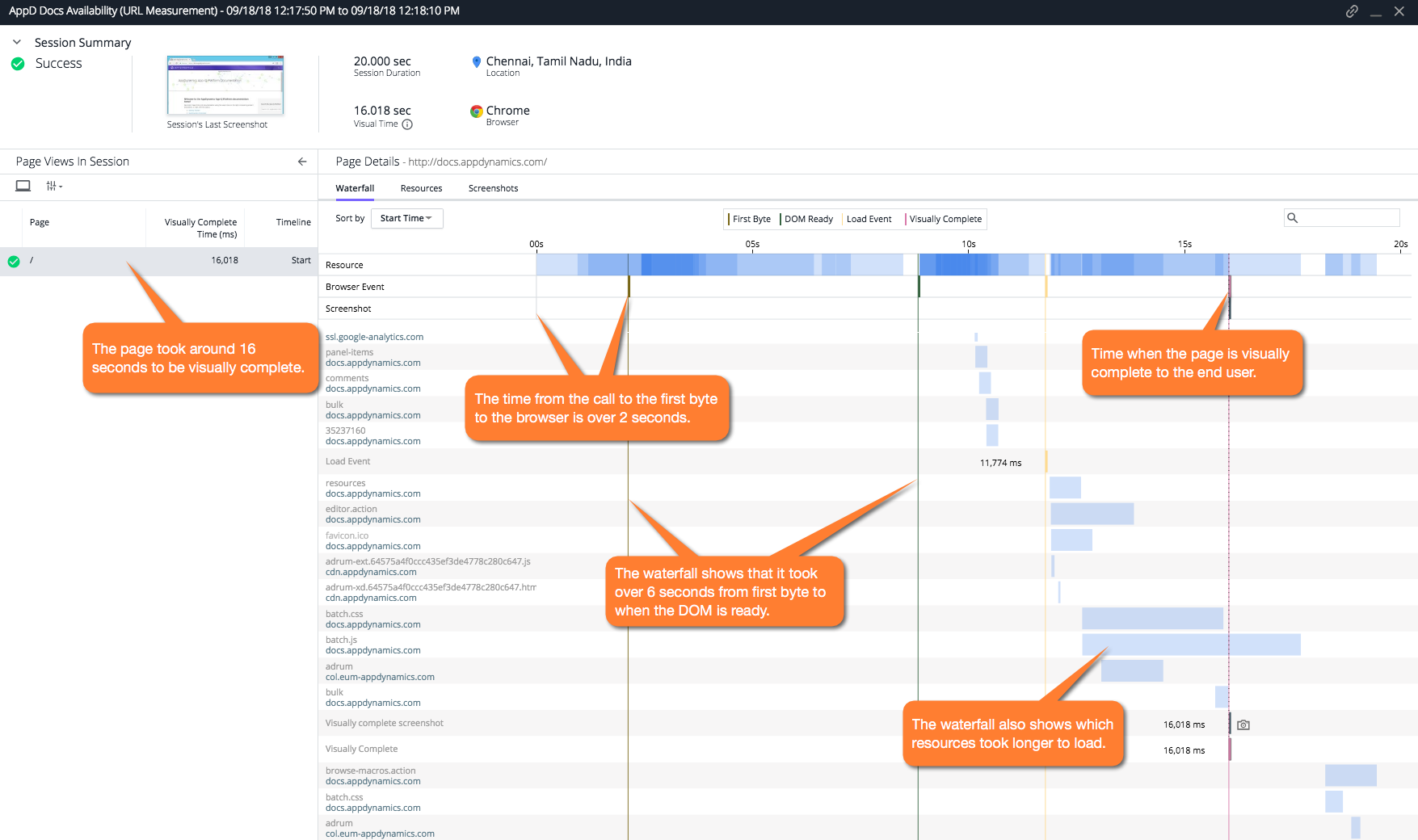This screenshot has height=840, width=1418.
Task: Open the column settings dropdown
Action: [x=54, y=186]
